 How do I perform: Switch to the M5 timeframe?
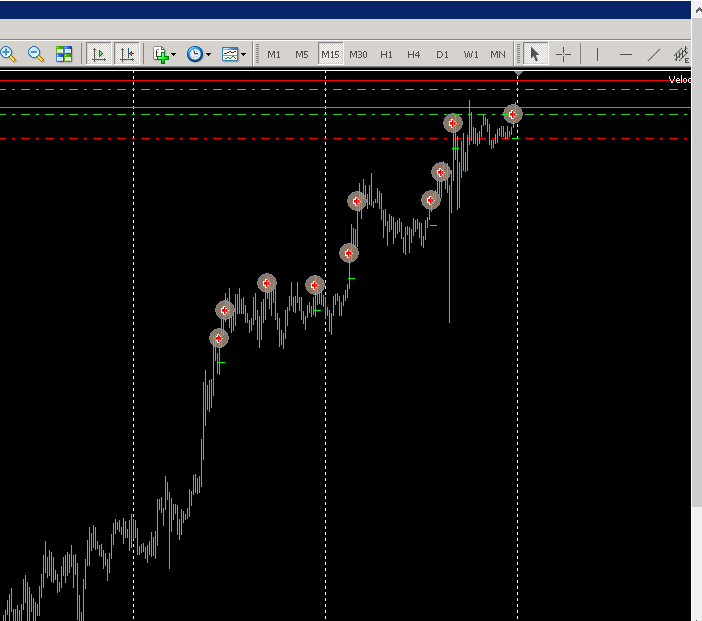(x=302, y=54)
